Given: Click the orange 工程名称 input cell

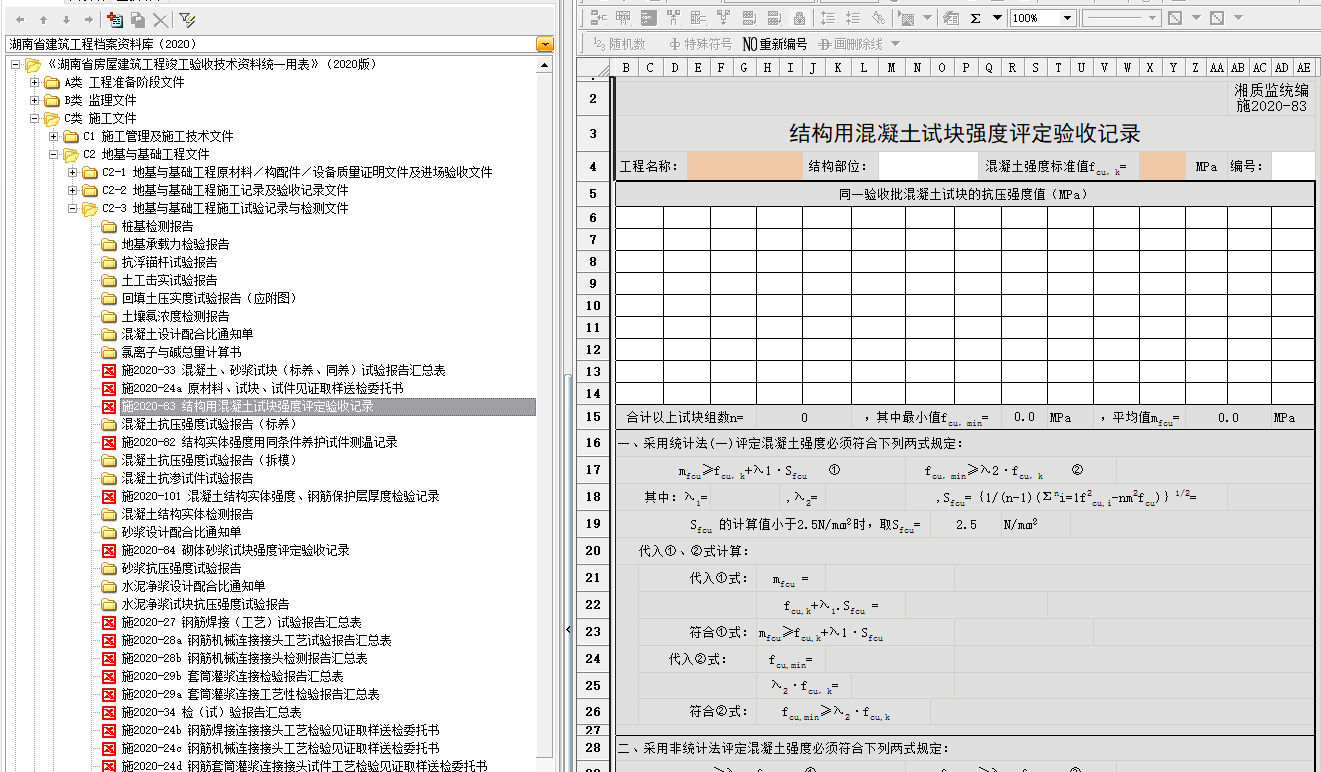Looking at the screenshot, I should click(744, 167).
